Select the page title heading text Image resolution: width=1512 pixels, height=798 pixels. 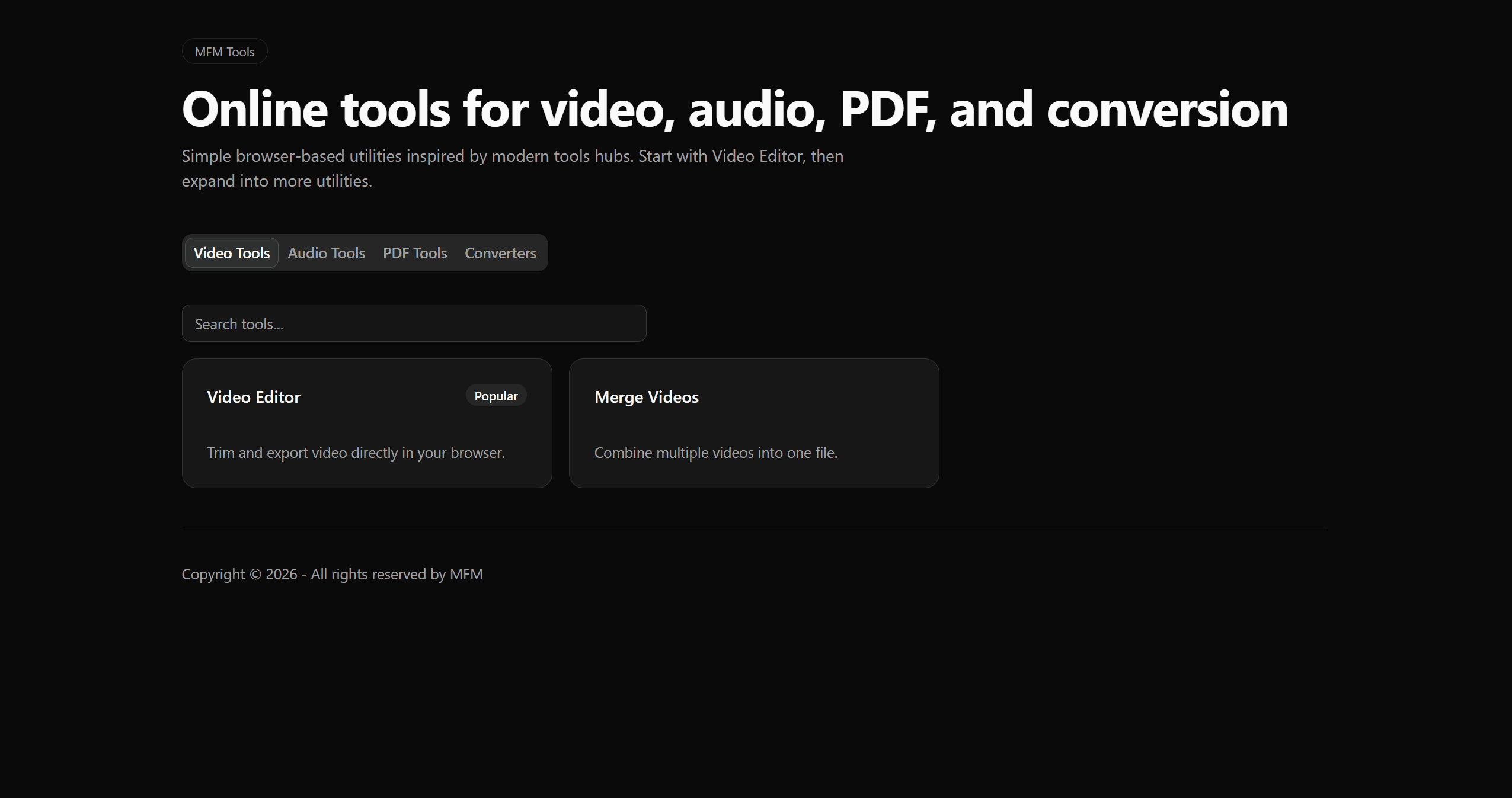734,109
